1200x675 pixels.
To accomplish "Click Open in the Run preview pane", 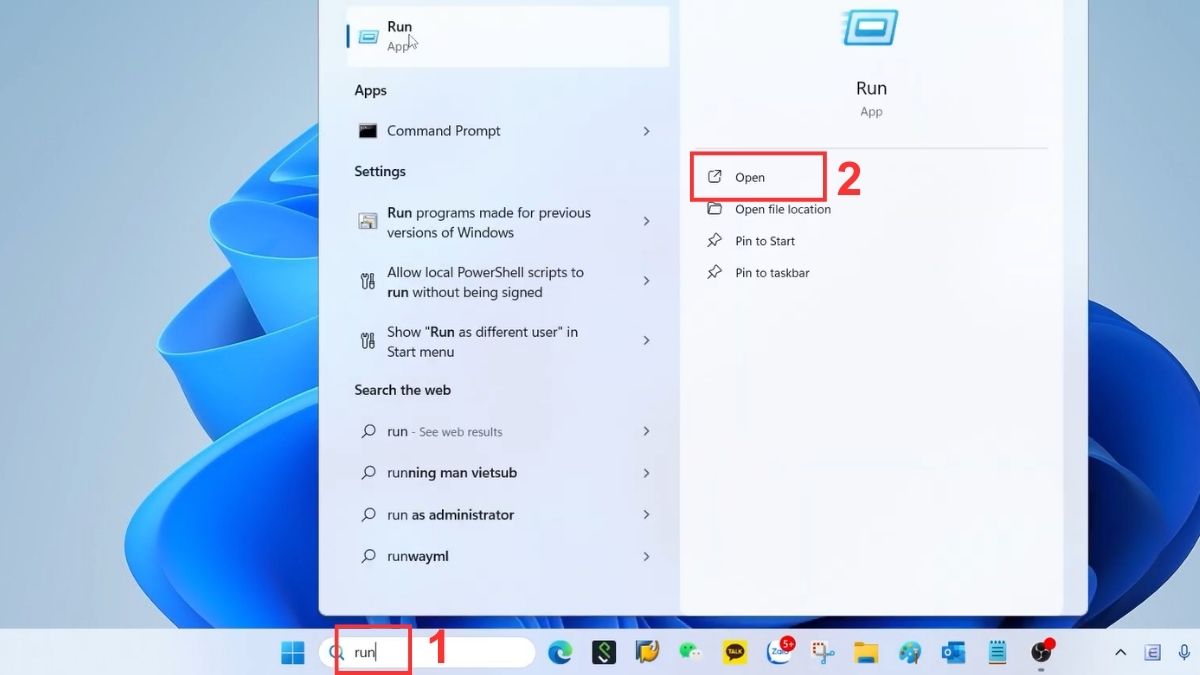I will (x=750, y=177).
